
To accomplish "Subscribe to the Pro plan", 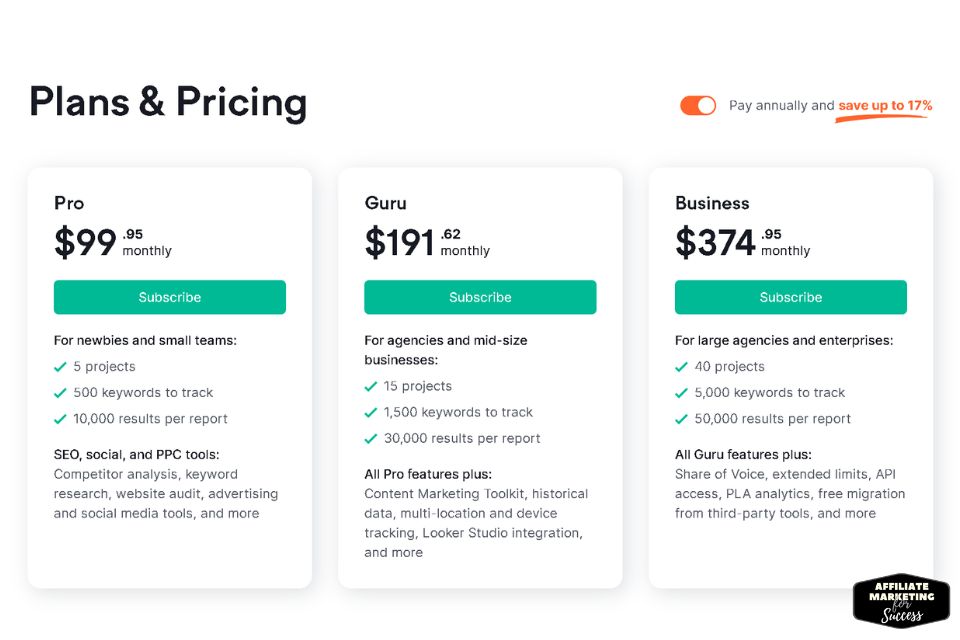I will coord(170,297).
